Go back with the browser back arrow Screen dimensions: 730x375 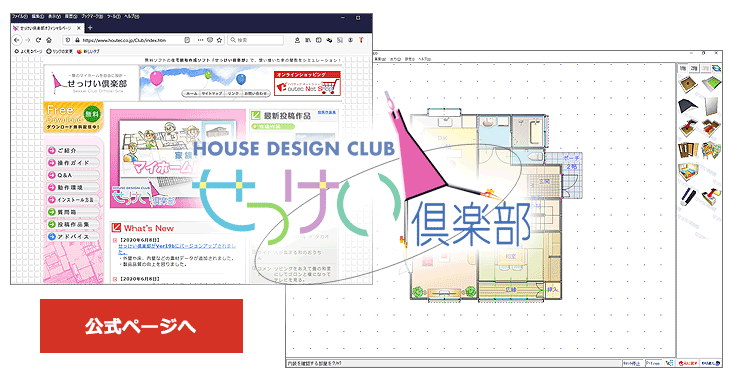click(x=17, y=40)
